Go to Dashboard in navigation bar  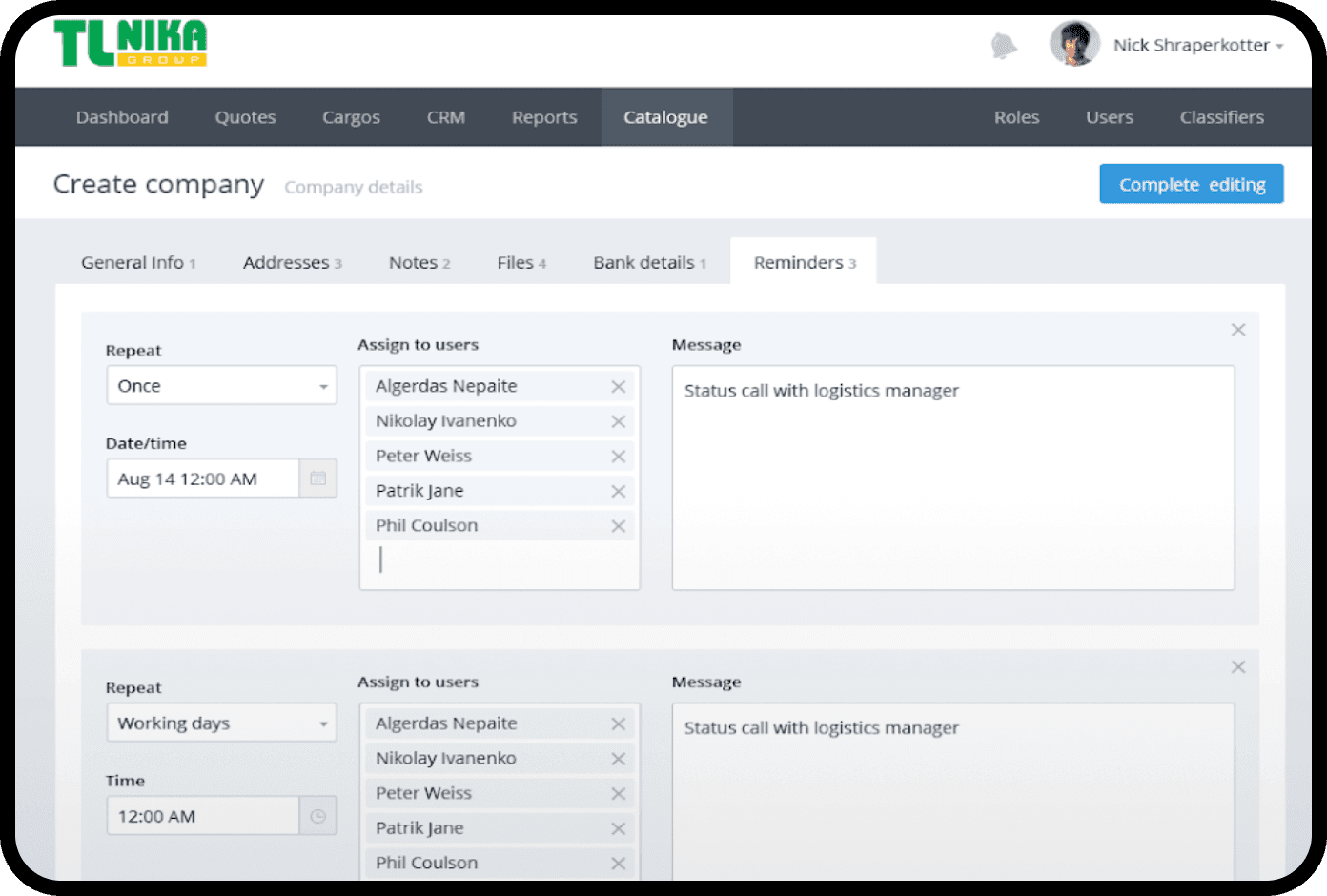click(x=122, y=117)
